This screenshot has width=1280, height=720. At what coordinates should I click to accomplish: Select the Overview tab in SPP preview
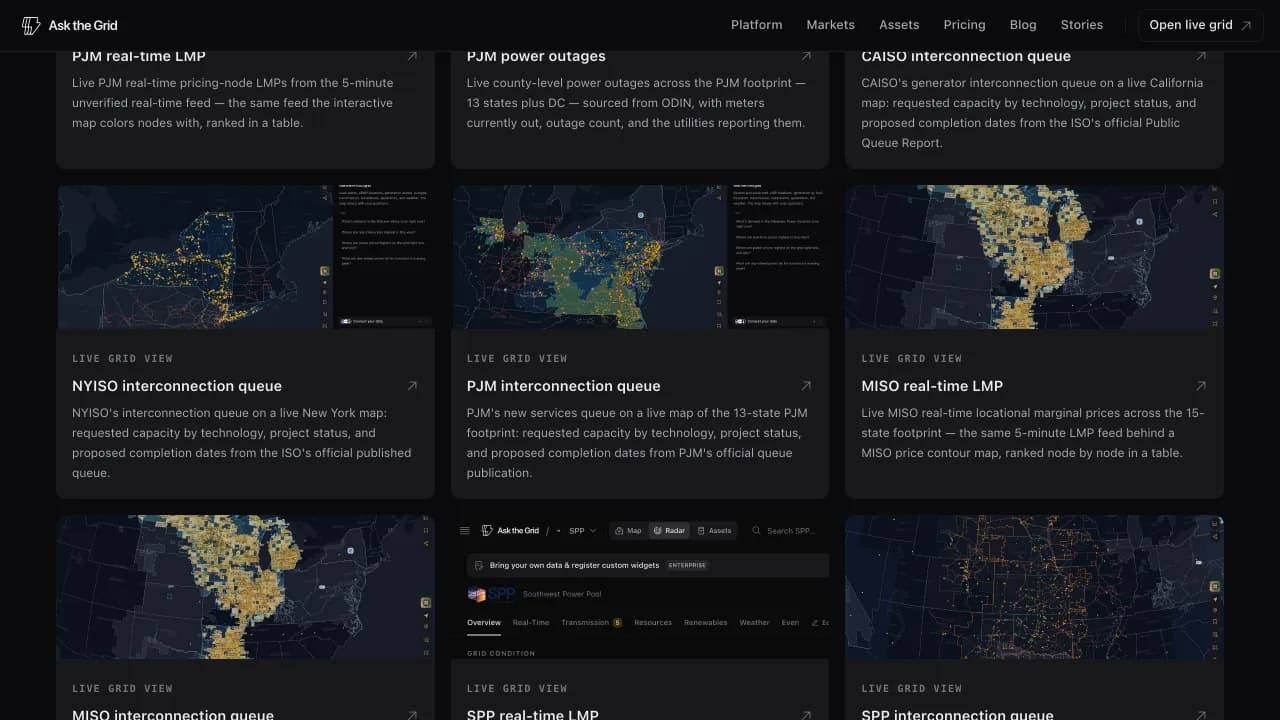484,623
